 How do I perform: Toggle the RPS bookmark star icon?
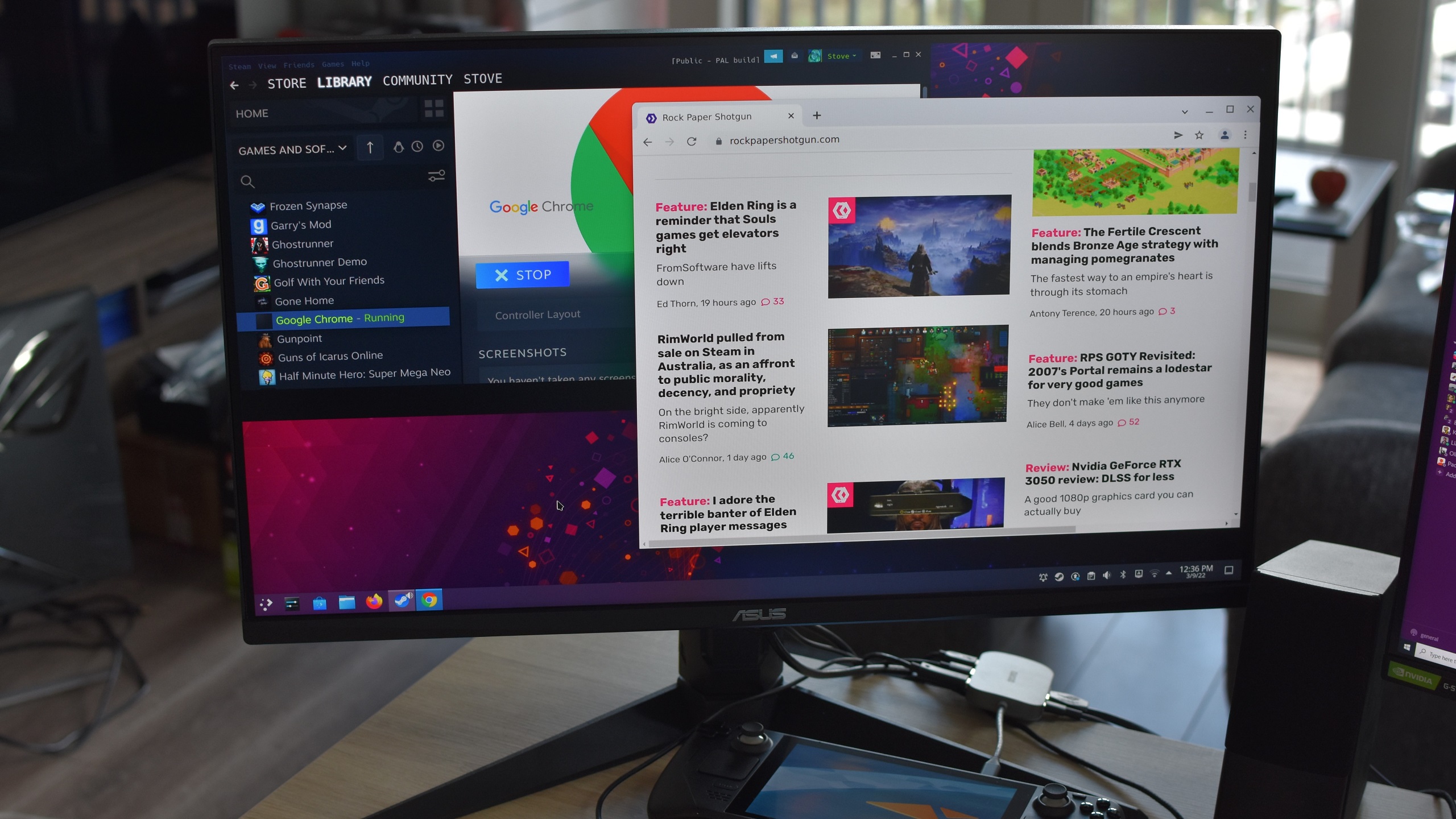click(x=1201, y=139)
